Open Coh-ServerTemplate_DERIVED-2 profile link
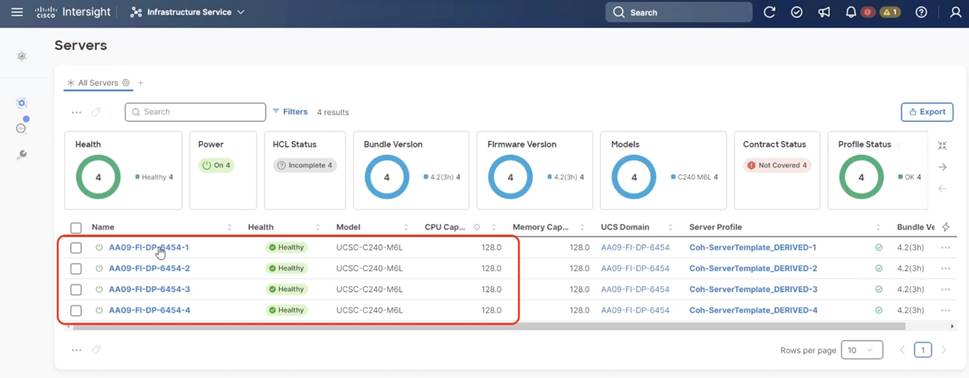Viewport: 969px width, 378px height. (x=753, y=269)
